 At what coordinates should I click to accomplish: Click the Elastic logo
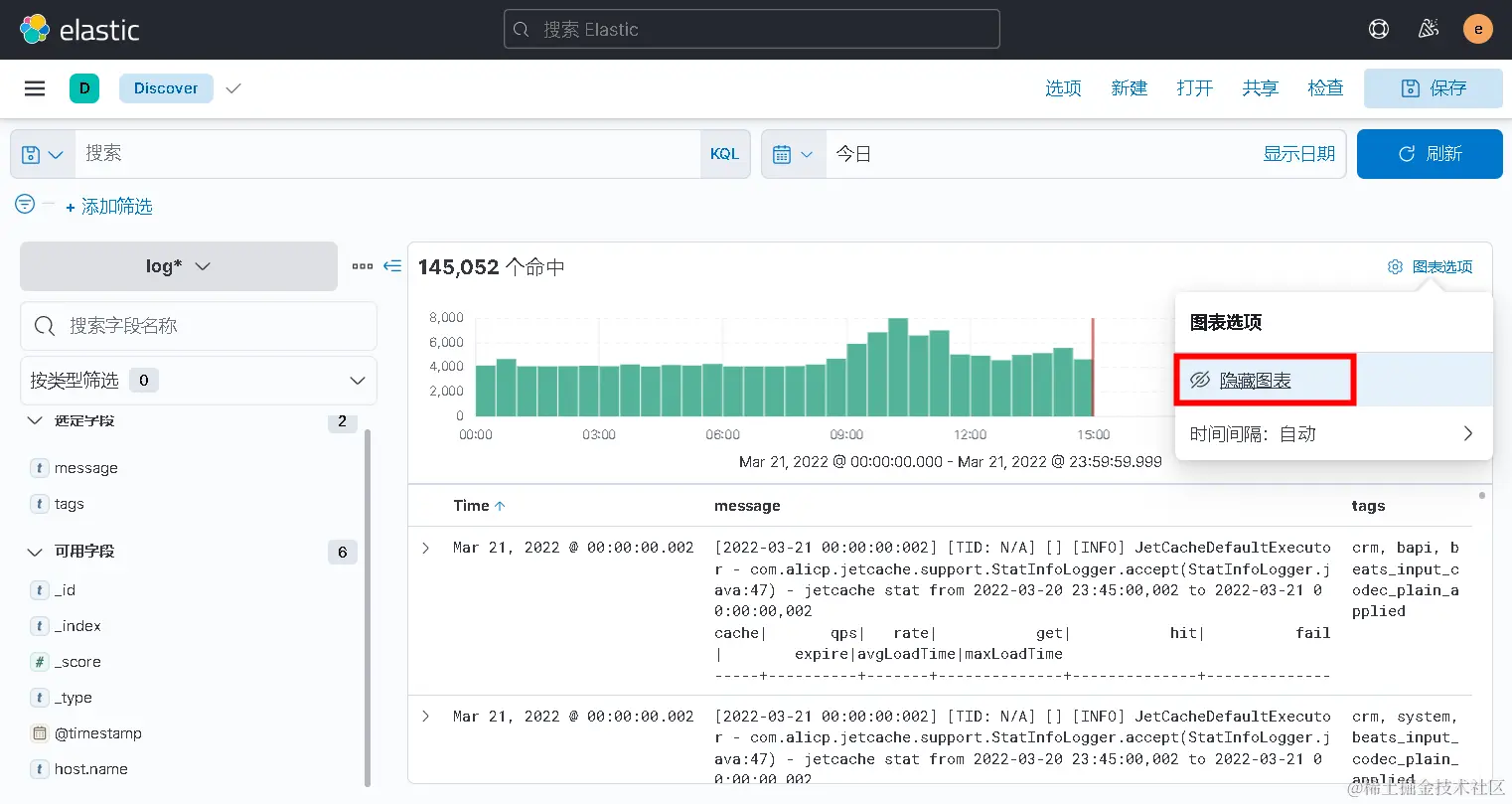point(79,30)
